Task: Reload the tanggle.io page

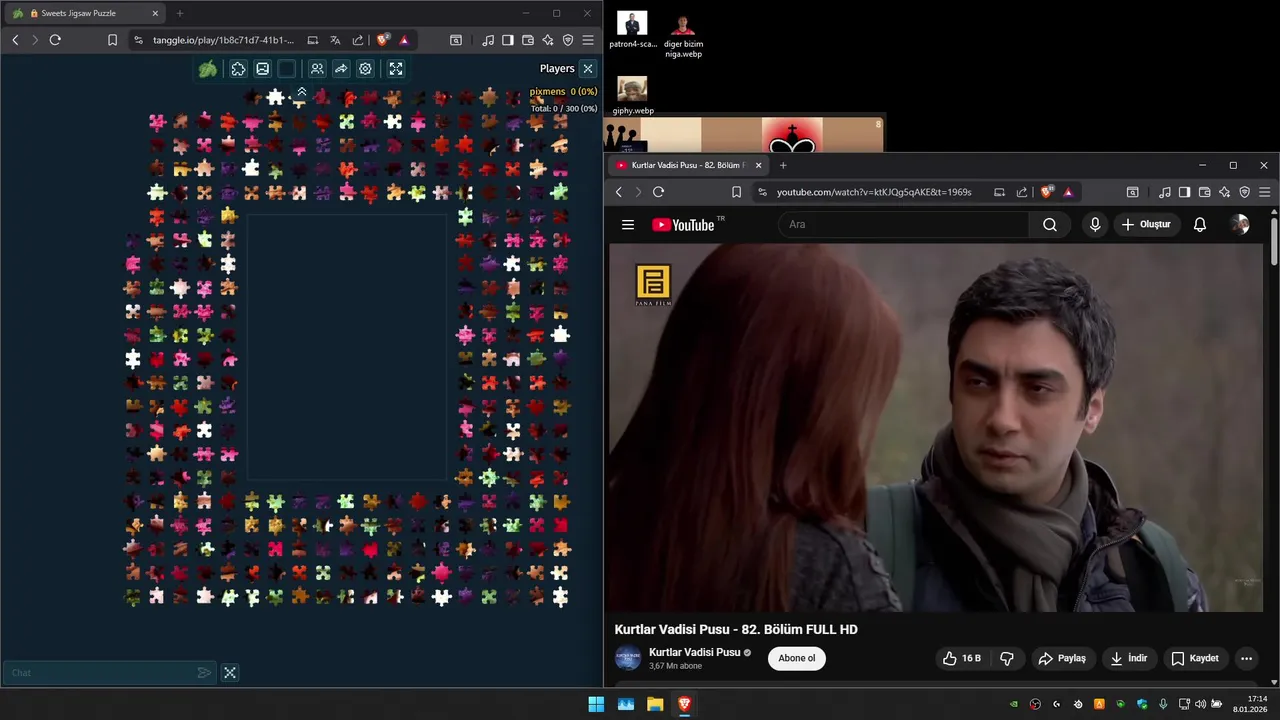Action: tap(55, 40)
